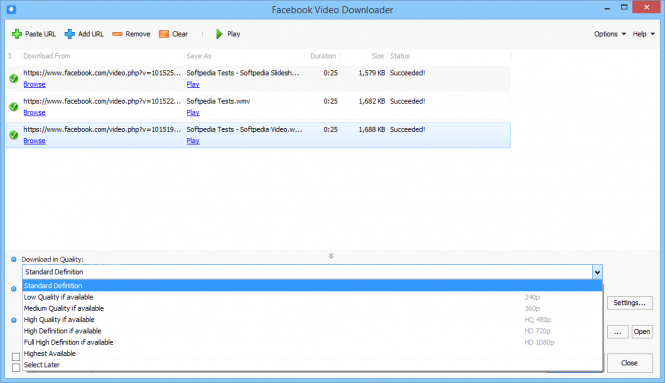The image size is (665, 383).
Task: Click Browse link for the 1,688 KB video
Action: point(34,141)
